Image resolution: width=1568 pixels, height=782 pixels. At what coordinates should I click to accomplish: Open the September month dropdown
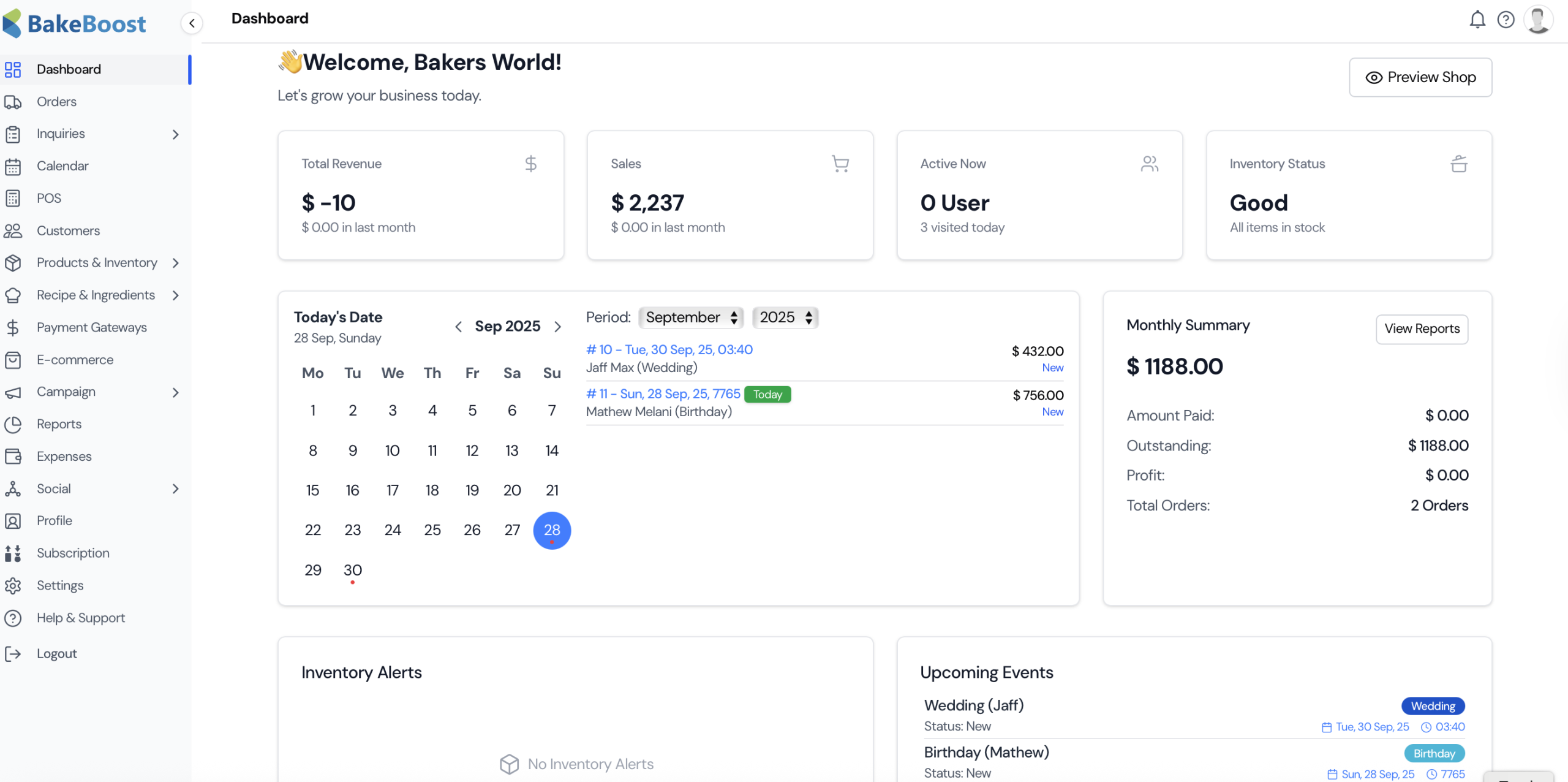coord(691,317)
